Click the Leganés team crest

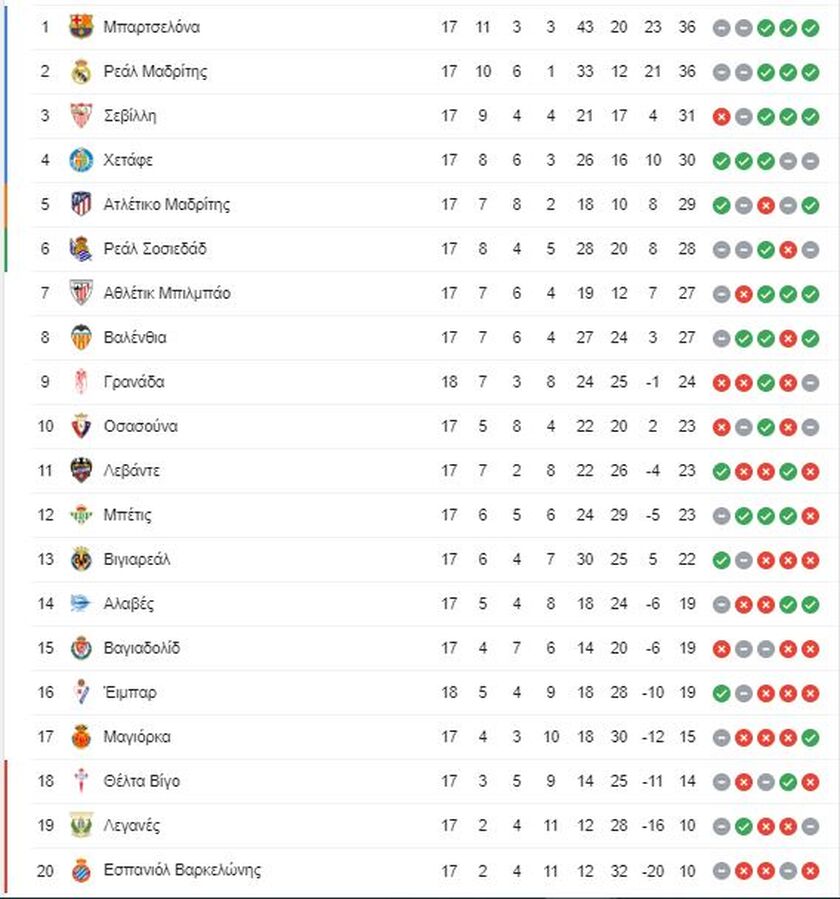[x=81, y=826]
